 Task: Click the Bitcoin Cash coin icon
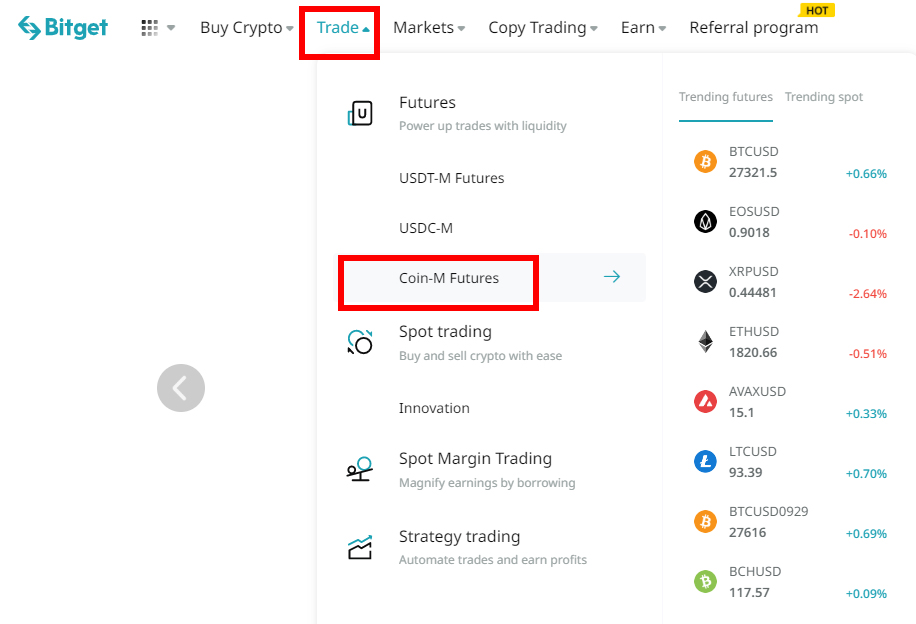coord(705,581)
